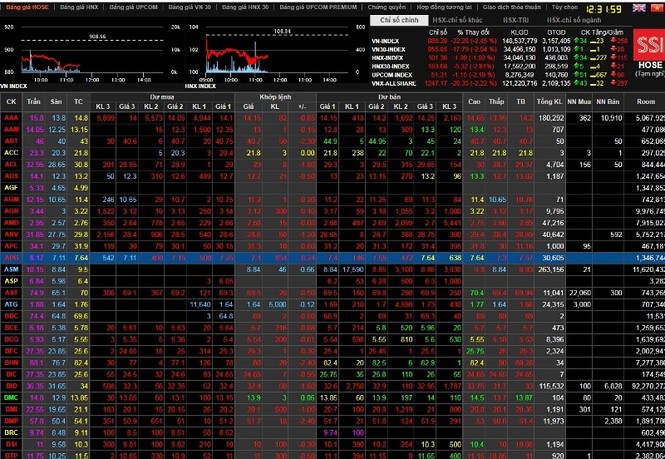Select stock ticker ASP
Viewport: 665px width, 459px height.
(11, 281)
